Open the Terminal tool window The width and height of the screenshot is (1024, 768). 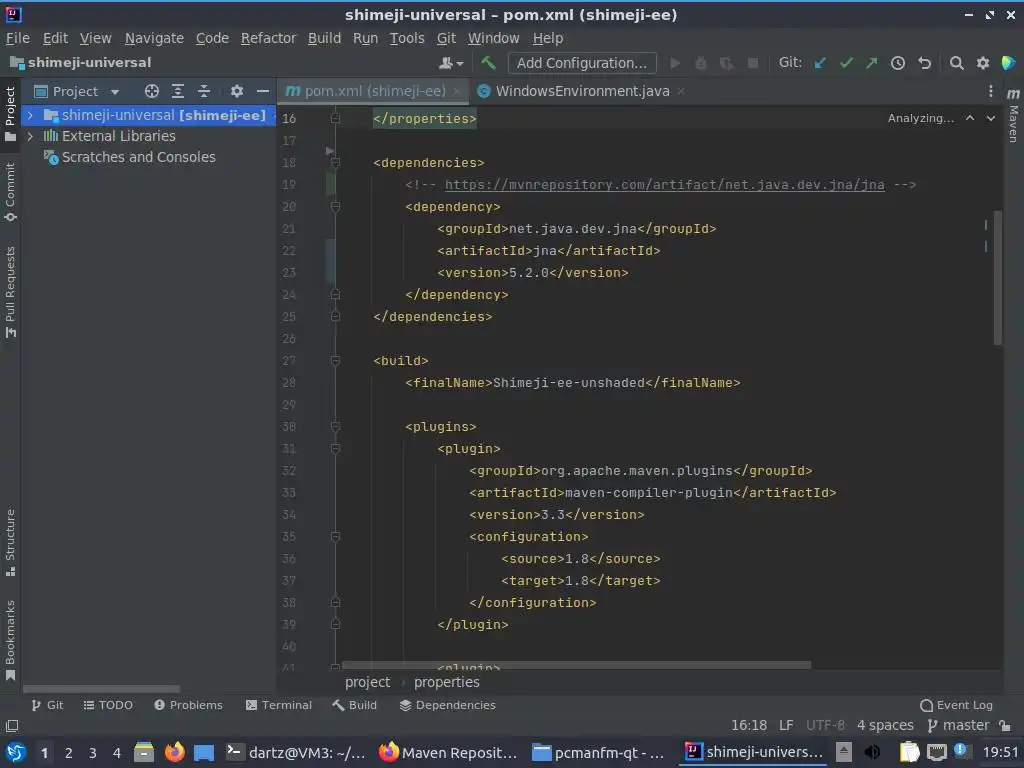coord(279,705)
